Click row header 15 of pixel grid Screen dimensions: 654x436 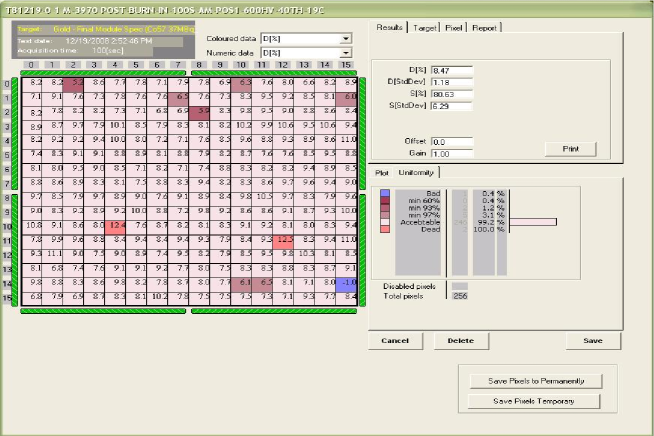point(8,297)
